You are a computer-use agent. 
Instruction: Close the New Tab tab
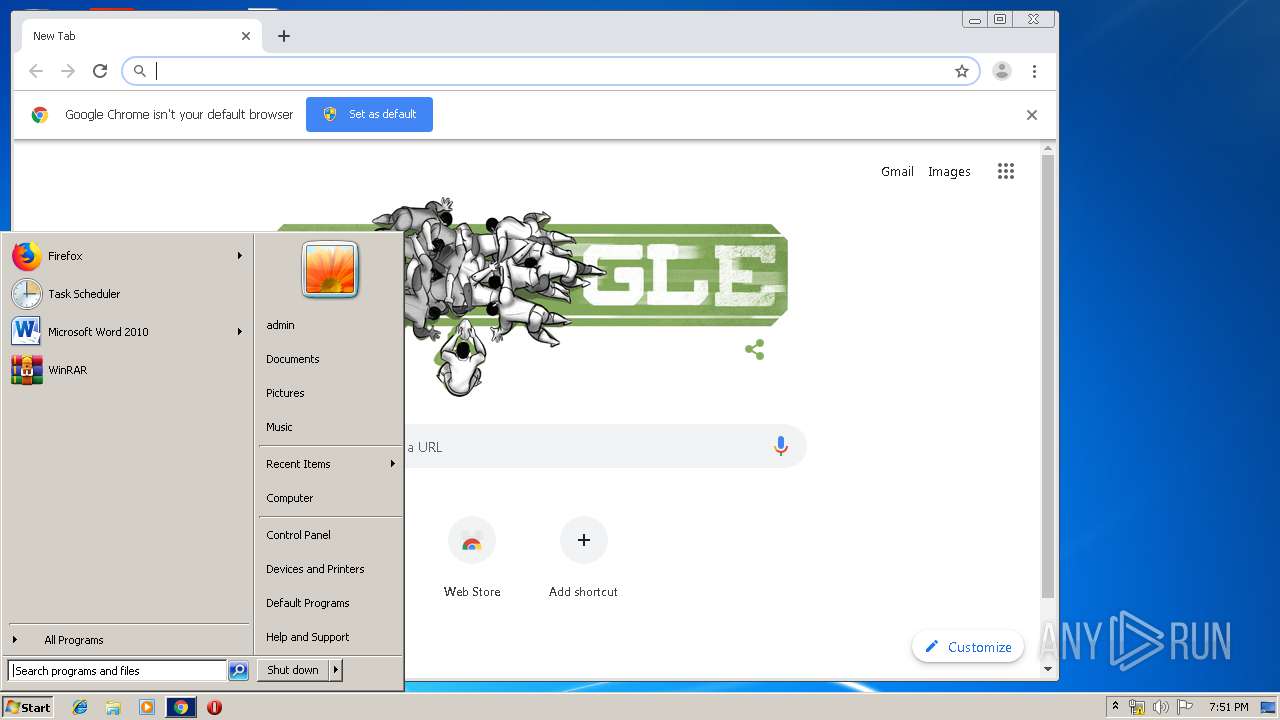point(246,36)
